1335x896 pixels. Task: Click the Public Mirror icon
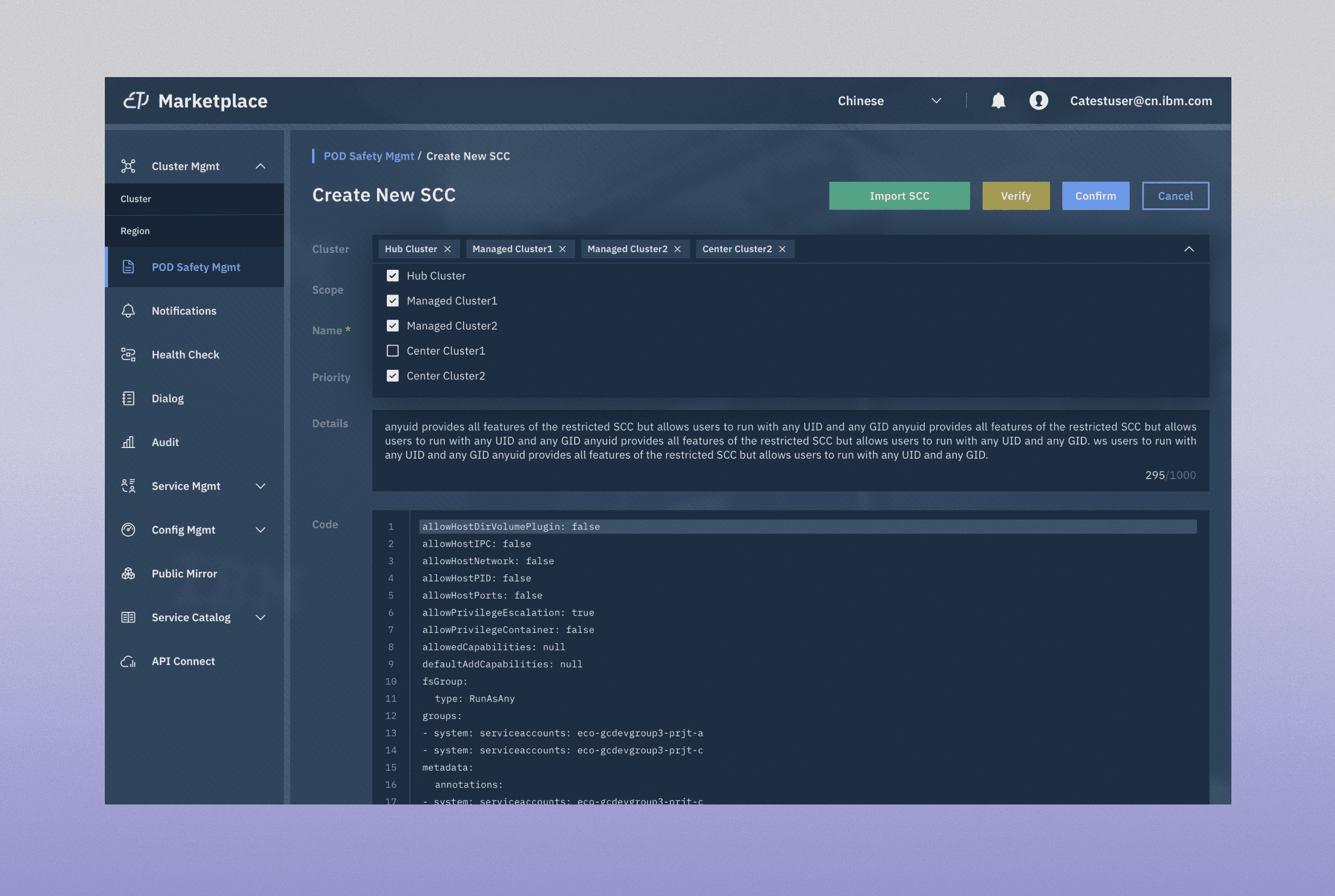tap(128, 574)
